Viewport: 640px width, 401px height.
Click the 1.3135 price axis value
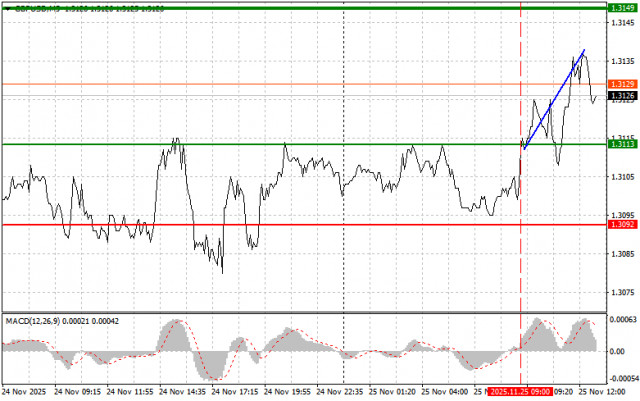point(623,61)
